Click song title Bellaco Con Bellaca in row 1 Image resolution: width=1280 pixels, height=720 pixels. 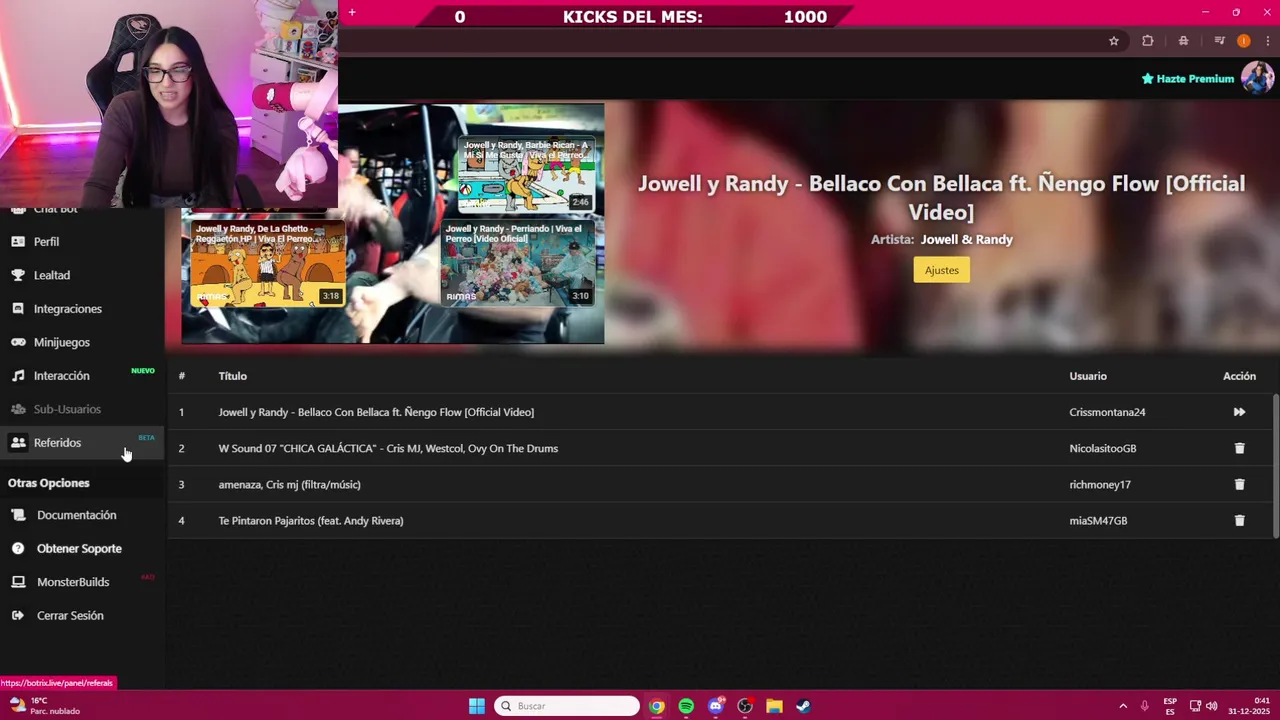click(376, 412)
